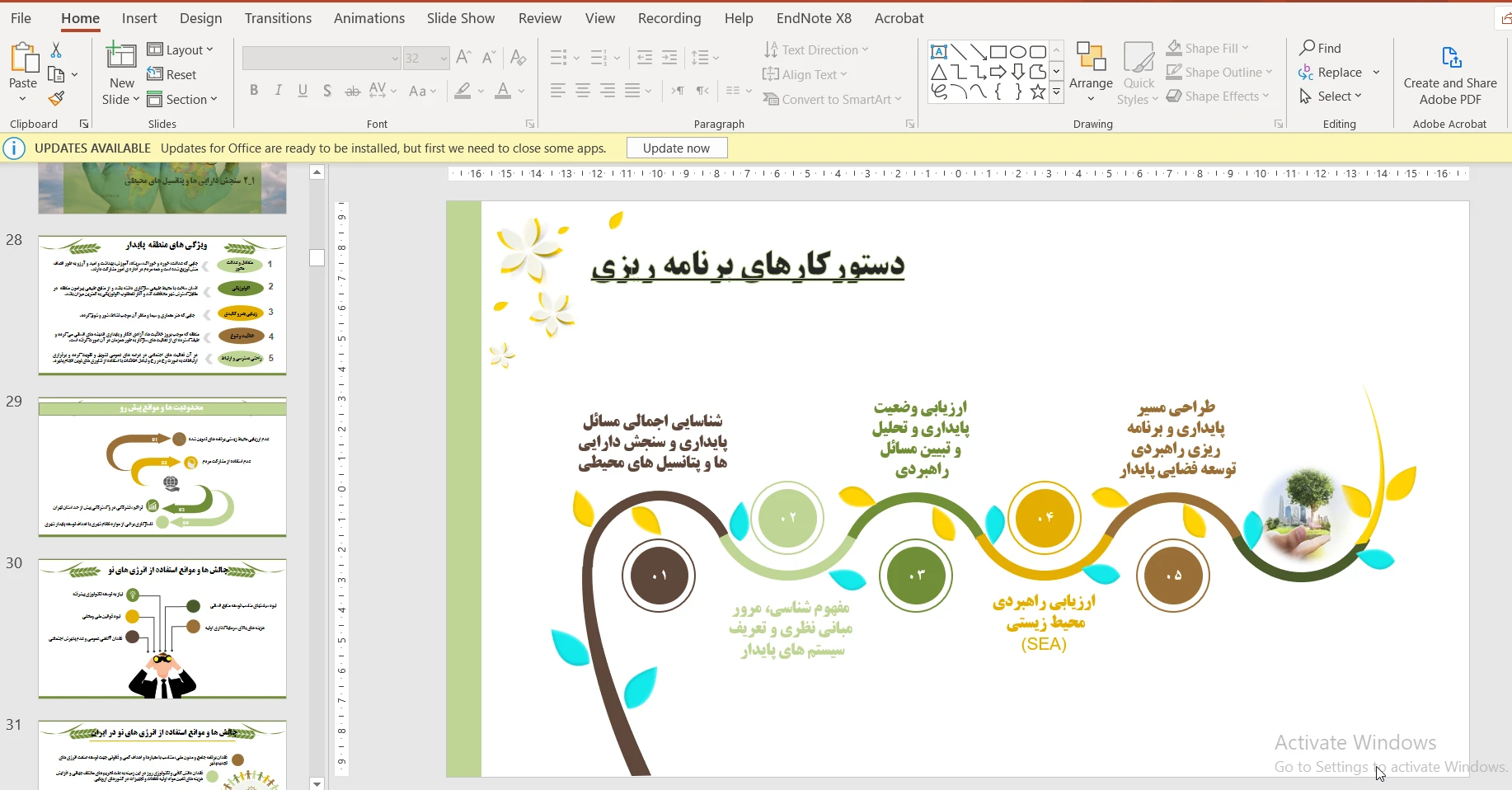Click the Format Painter brush icon
1512x790 pixels.
(56, 99)
